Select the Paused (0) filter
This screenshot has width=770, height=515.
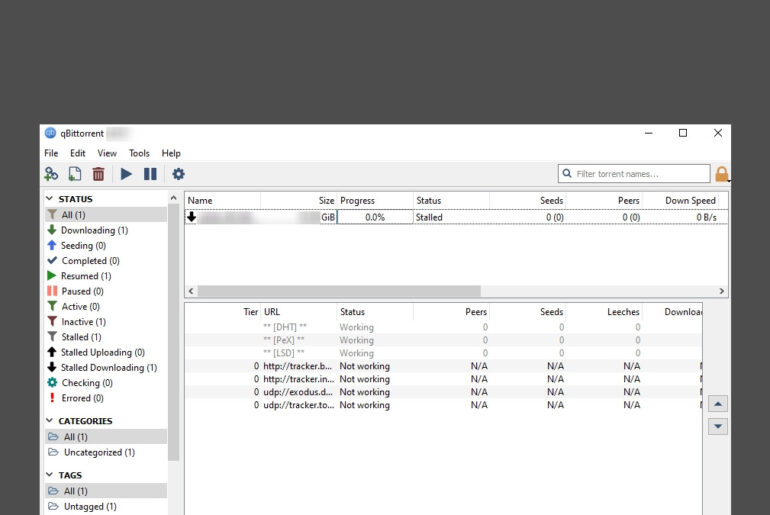106,291
